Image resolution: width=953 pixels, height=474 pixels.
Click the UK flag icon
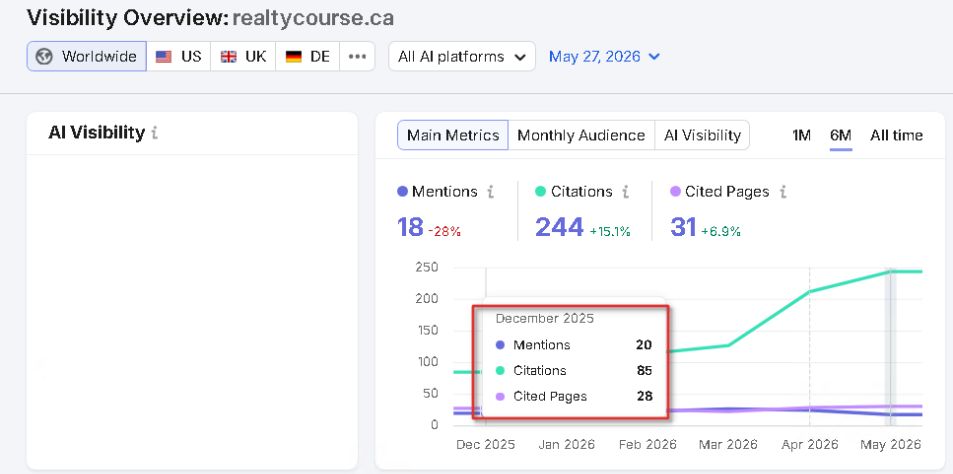click(x=229, y=57)
